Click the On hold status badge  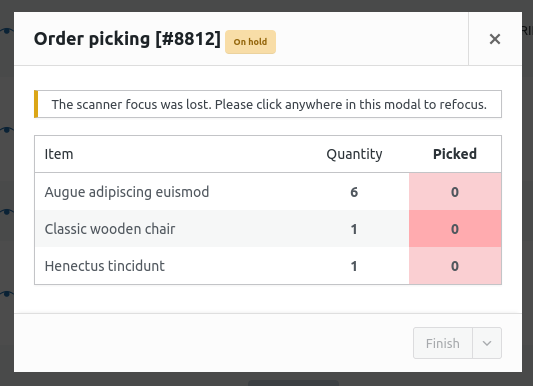[x=250, y=42]
